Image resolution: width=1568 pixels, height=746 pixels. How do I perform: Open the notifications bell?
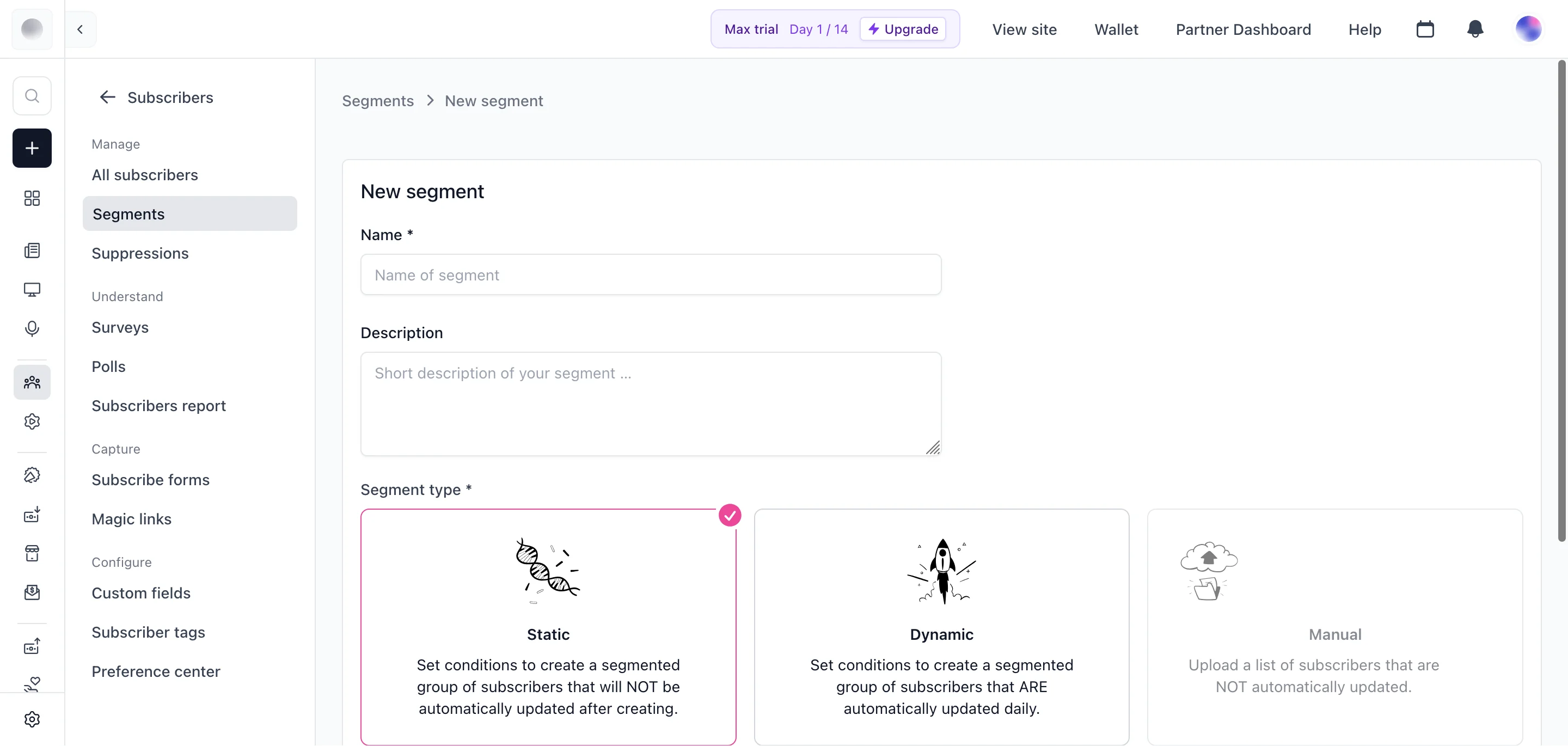point(1475,29)
